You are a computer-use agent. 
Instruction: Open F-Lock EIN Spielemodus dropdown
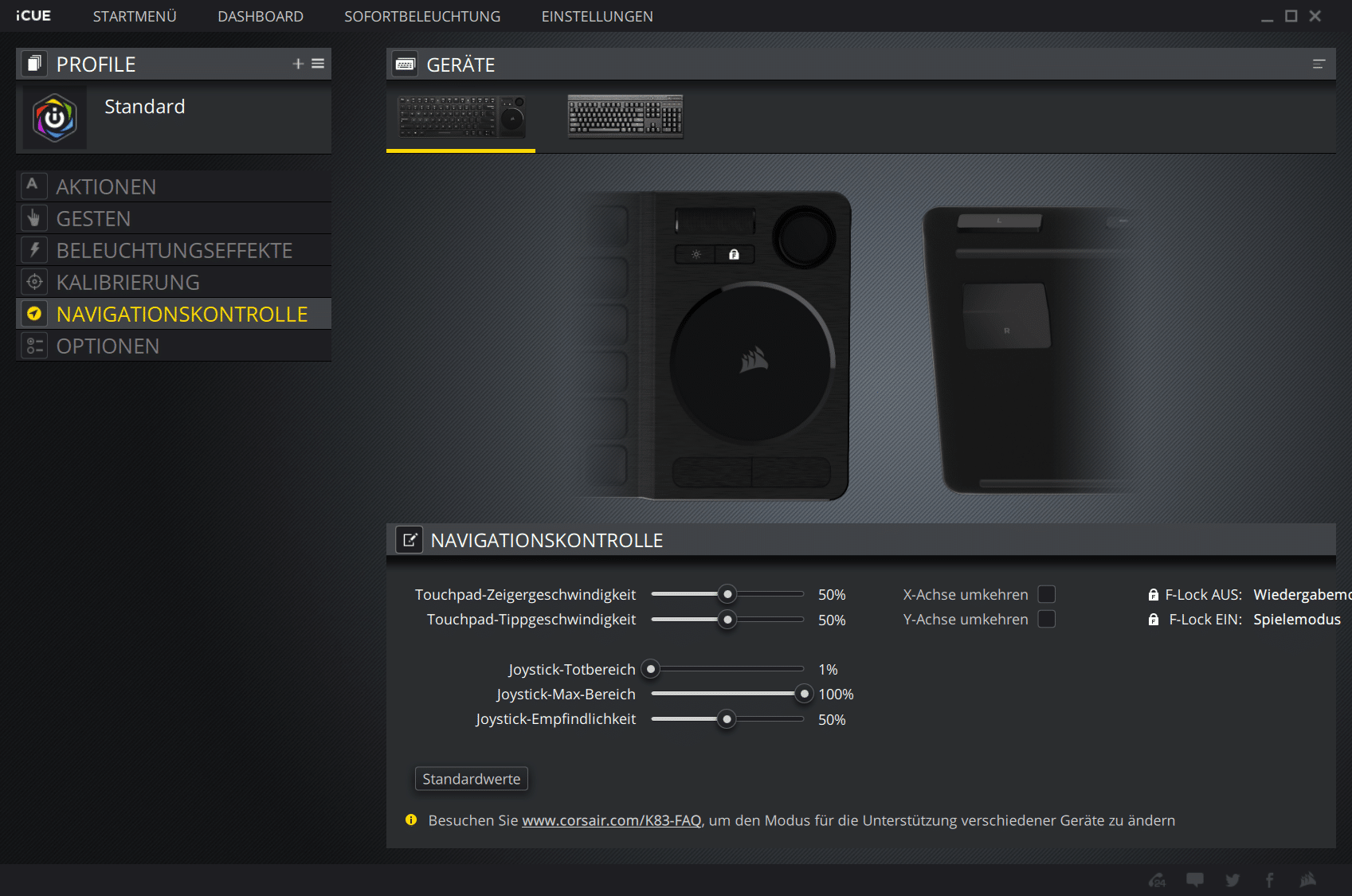coord(1296,619)
